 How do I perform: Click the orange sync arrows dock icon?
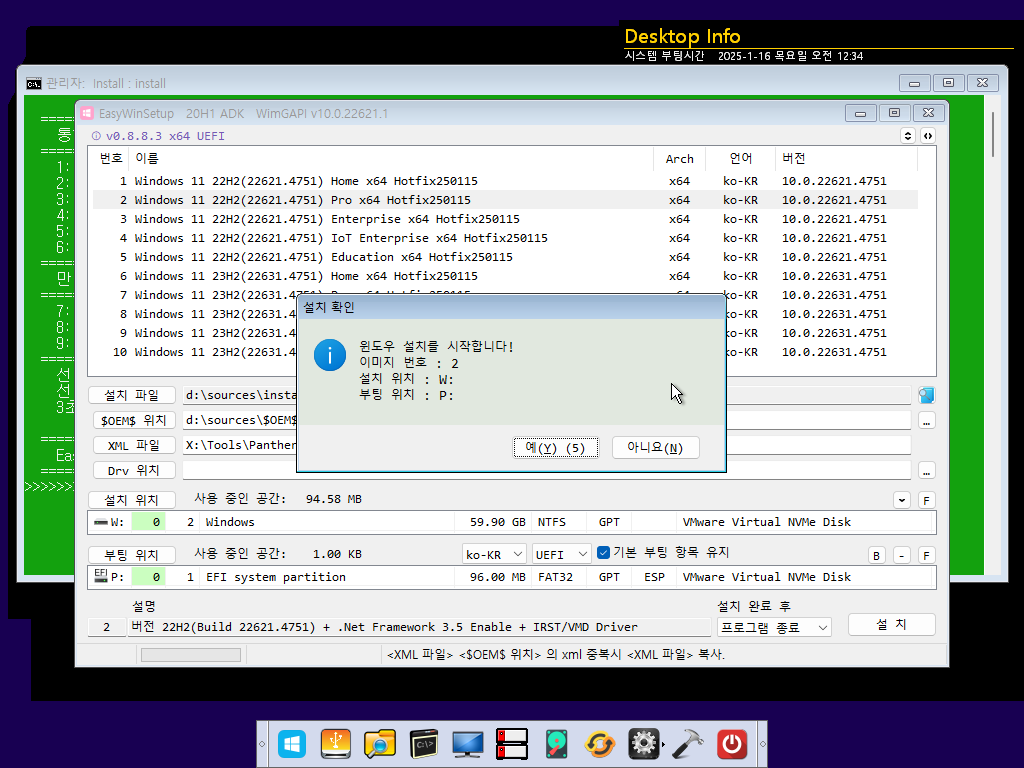click(x=600, y=744)
